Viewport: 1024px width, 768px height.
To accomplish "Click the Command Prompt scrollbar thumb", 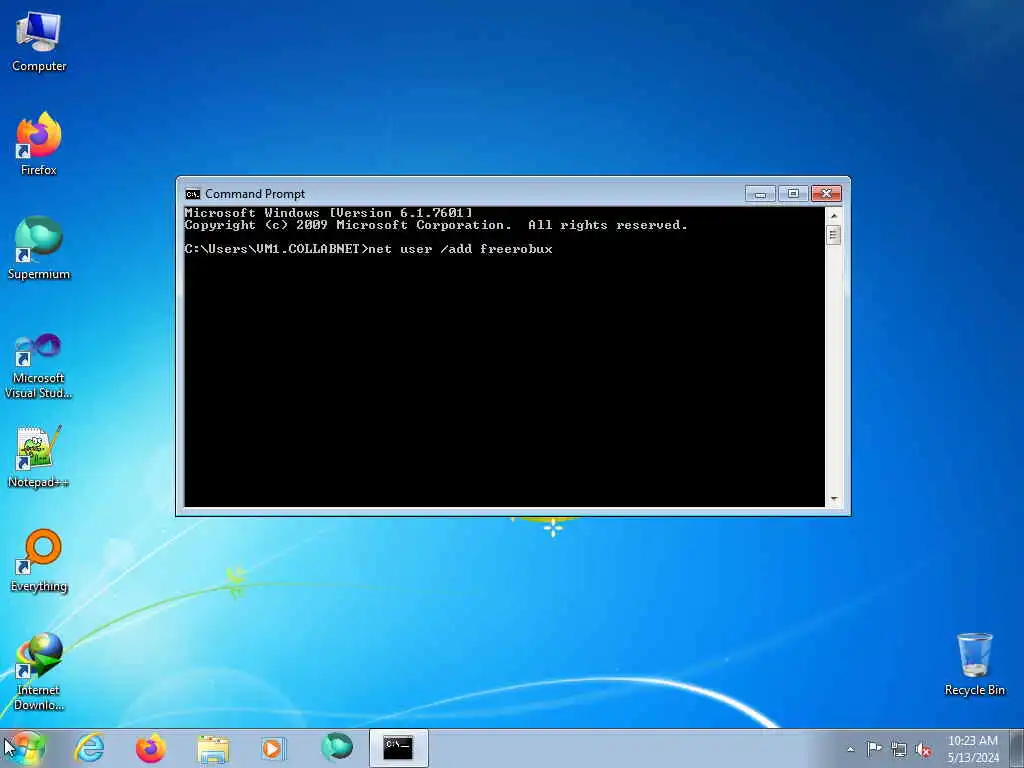I will [833, 235].
